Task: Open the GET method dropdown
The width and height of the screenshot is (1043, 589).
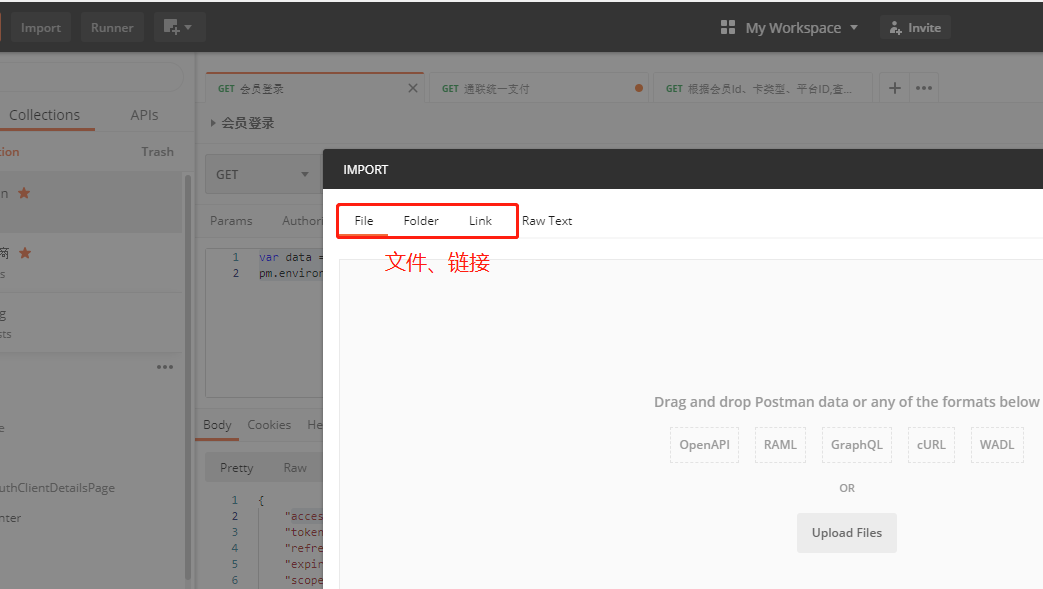Action: point(262,174)
